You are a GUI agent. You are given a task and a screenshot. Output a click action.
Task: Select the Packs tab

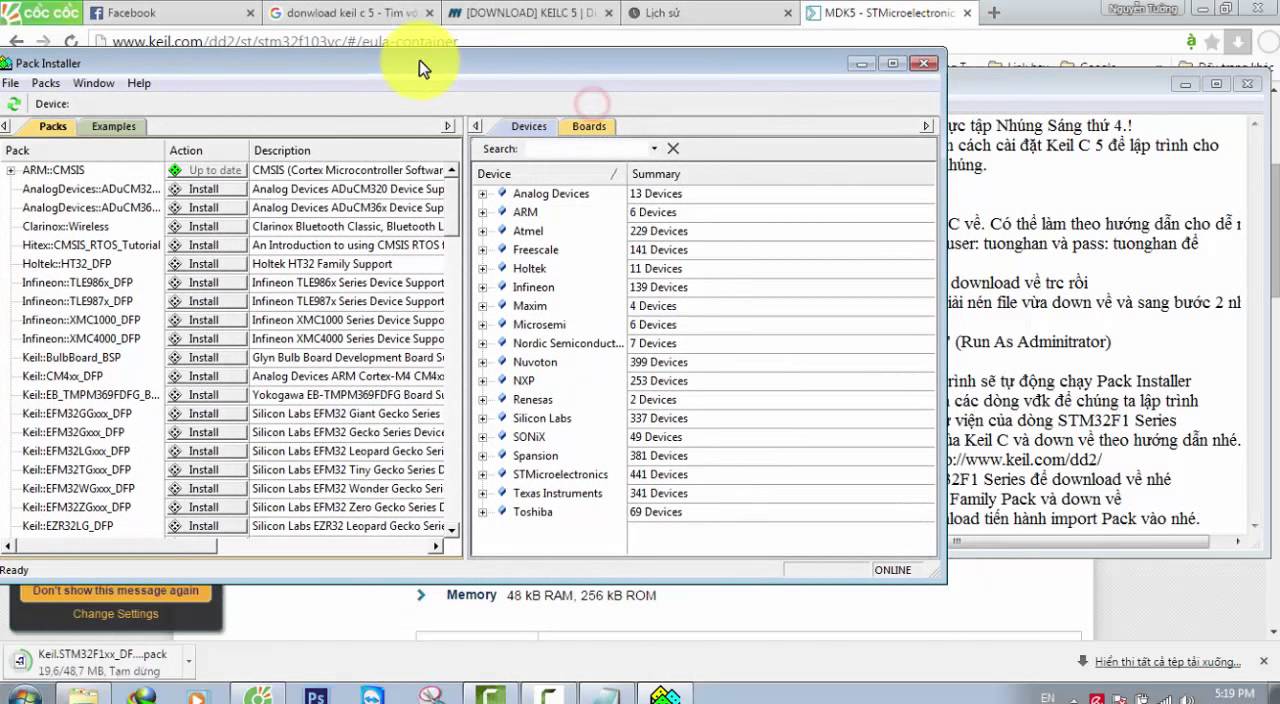tap(53, 126)
